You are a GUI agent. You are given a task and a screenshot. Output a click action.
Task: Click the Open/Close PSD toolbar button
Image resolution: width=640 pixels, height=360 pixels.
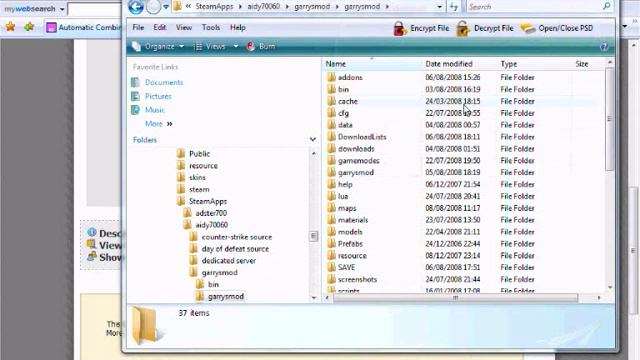click(557, 28)
